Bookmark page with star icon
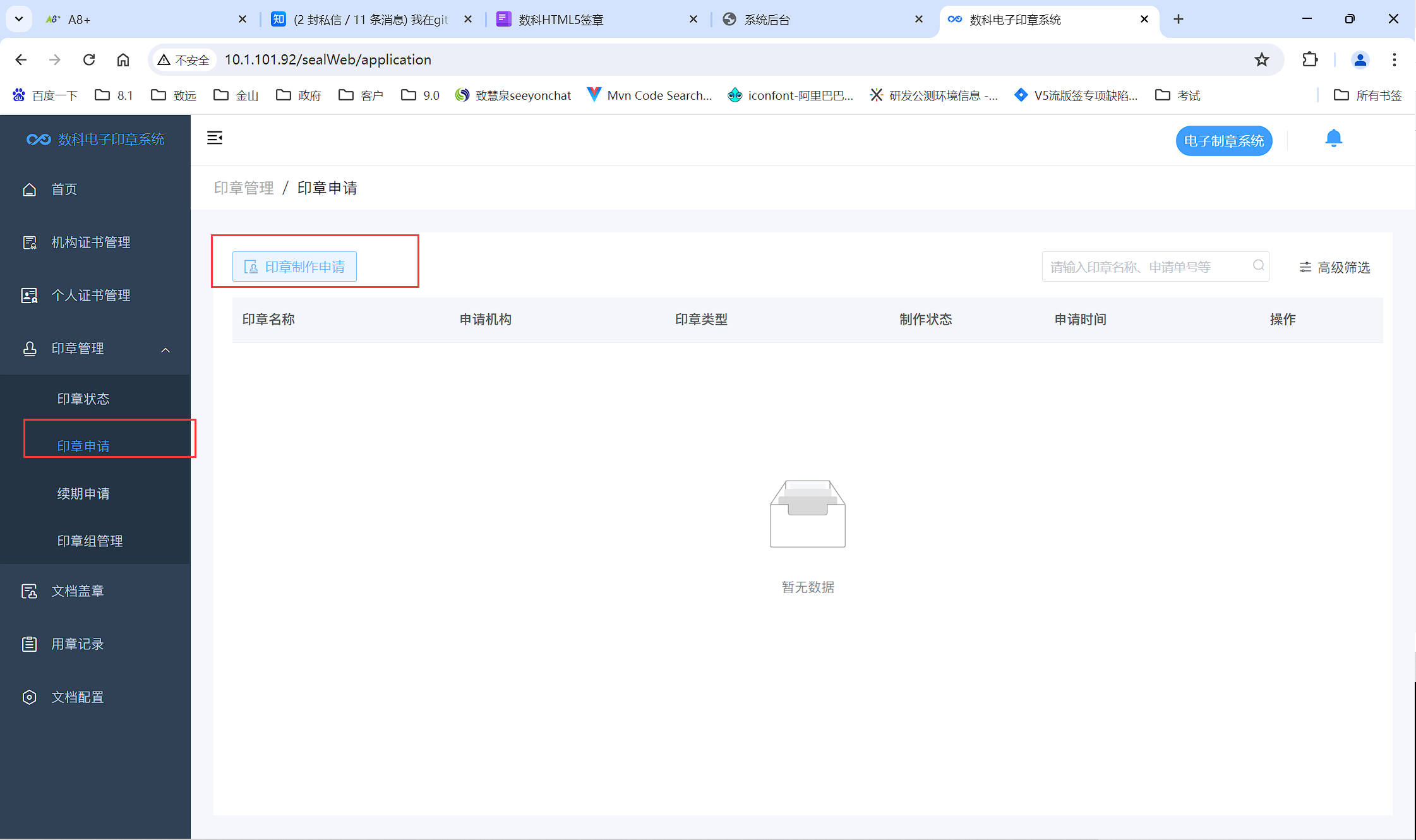 coord(1261,60)
